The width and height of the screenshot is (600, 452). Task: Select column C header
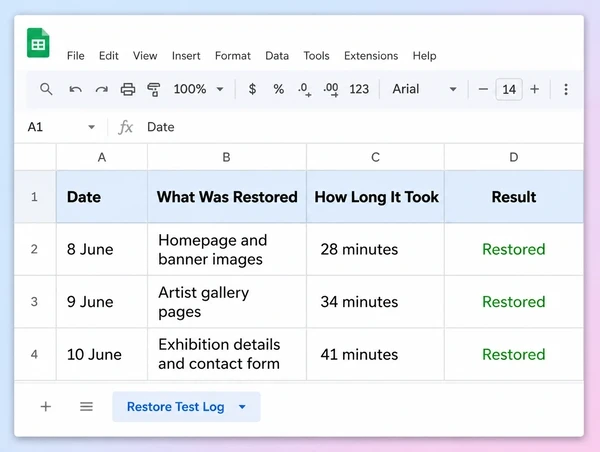point(375,157)
